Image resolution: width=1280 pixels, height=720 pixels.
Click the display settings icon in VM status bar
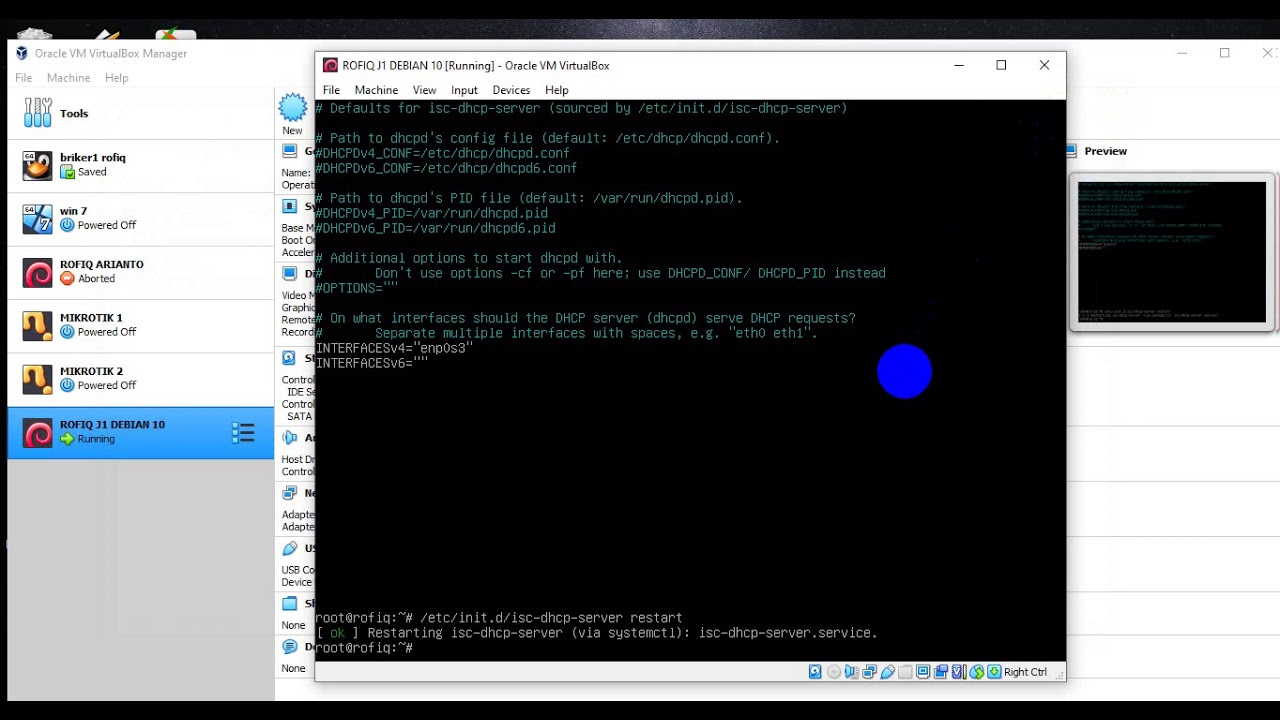923,672
